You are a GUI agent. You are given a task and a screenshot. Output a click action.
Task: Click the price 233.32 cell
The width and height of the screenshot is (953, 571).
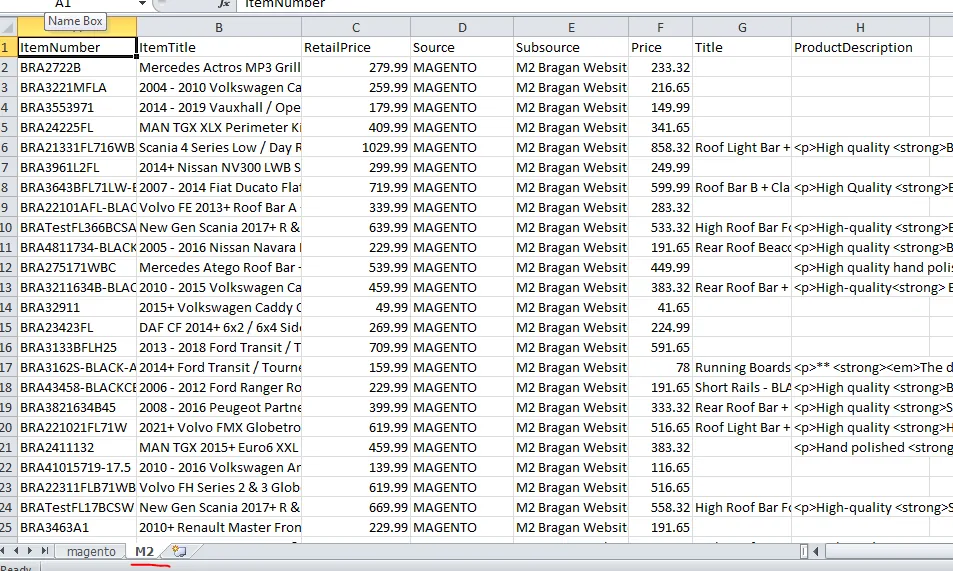(x=660, y=67)
